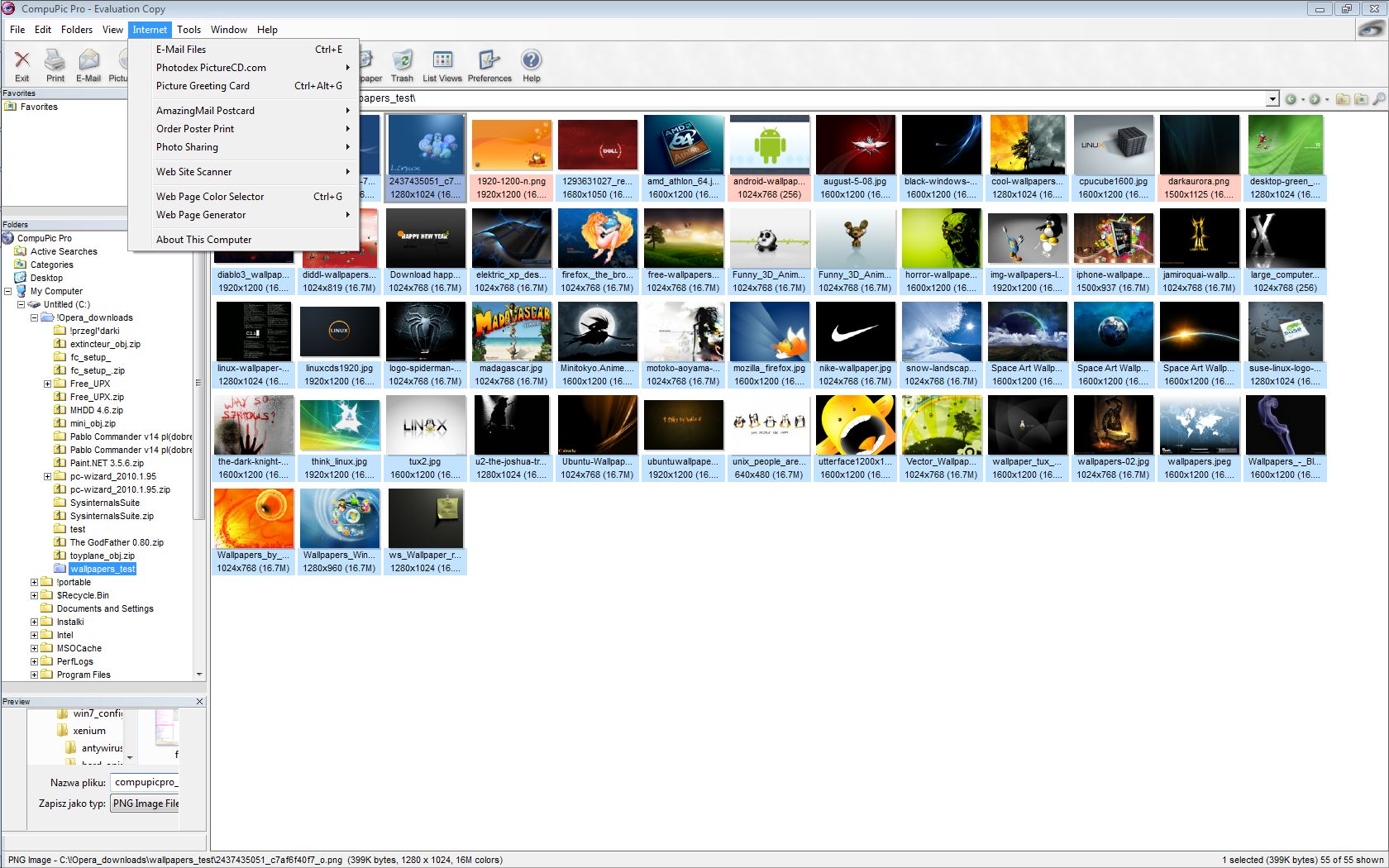
Task: Open the path address bar dropdown
Action: tap(1272, 99)
